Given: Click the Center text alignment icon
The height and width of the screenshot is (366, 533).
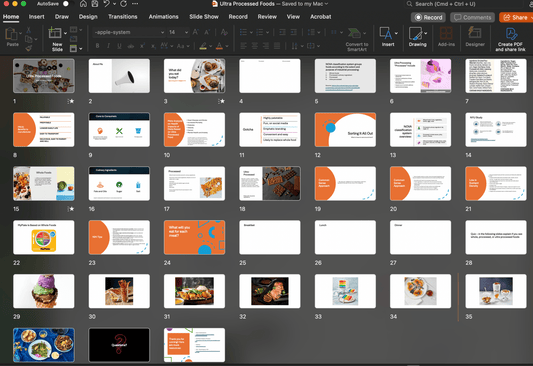Looking at the screenshot, I should click(255, 46).
